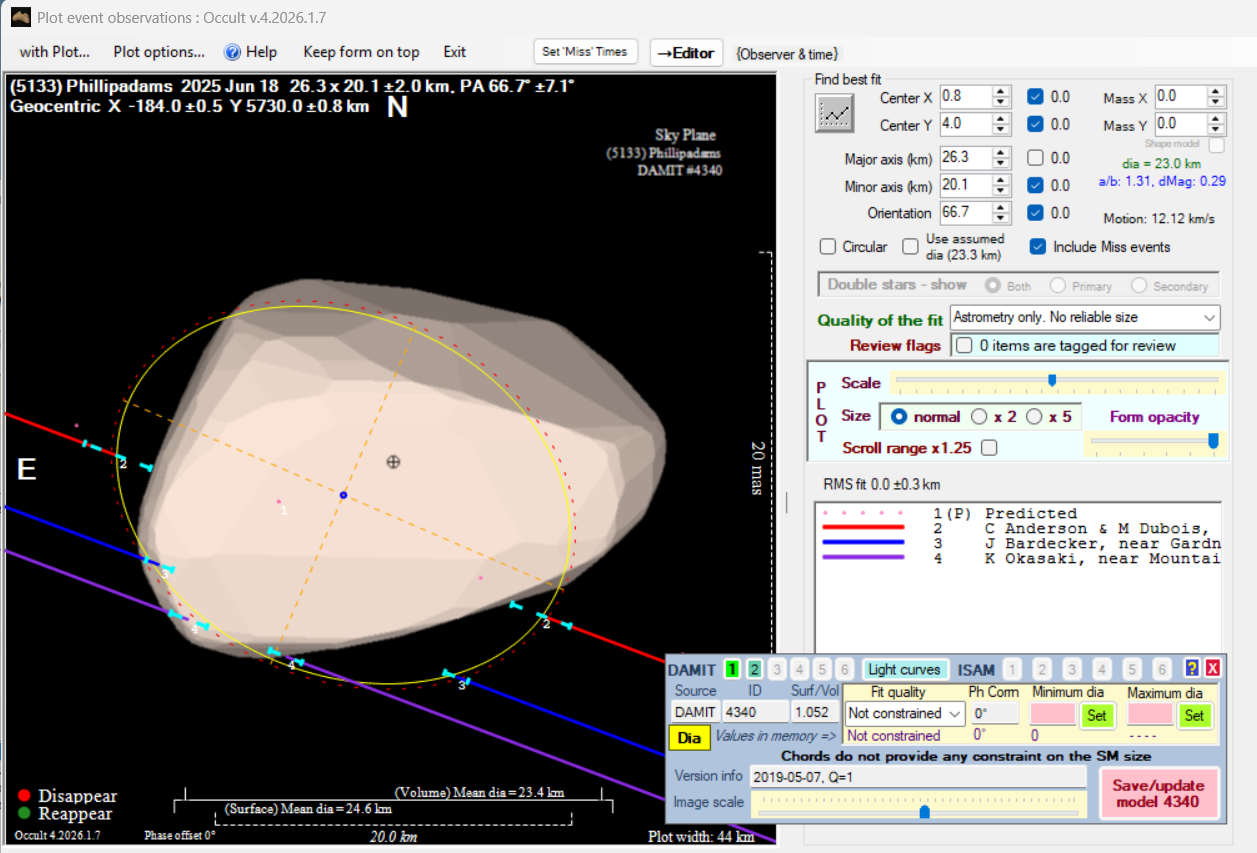Viewport: 1257px width, 853px height.
Task: Open the Quality of the fit dropdown
Action: 1085,317
